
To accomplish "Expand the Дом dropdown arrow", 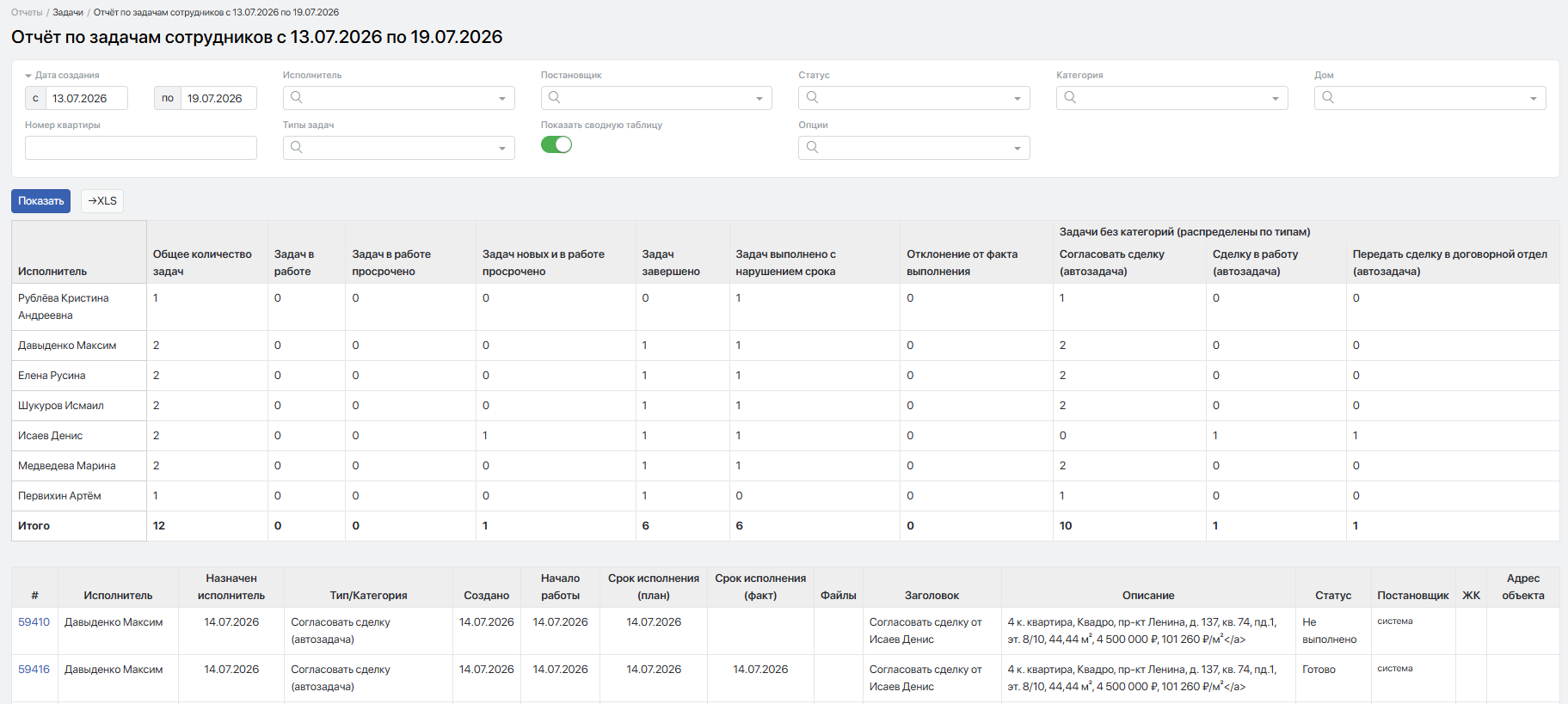I will click(x=1534, y=99).
